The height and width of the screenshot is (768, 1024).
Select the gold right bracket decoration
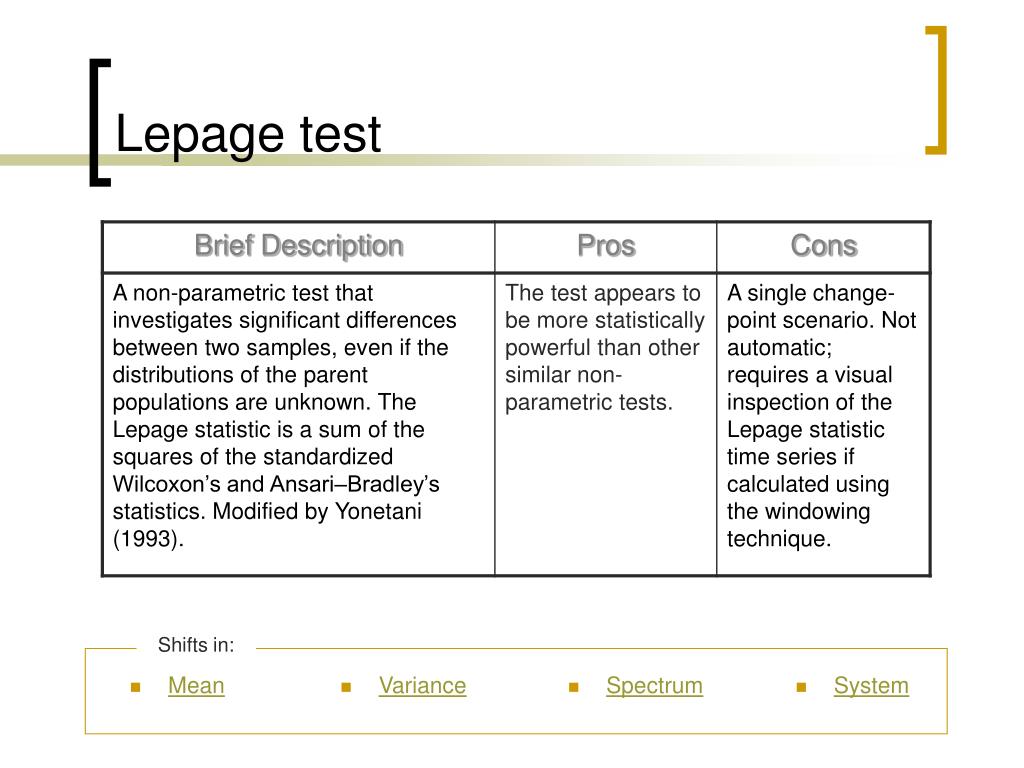[x=938, y=90]
